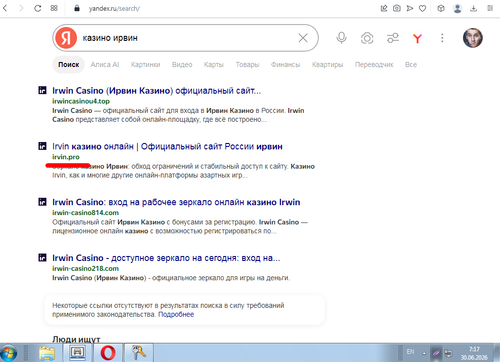
Task: Clear the search query with X
Action: point(303,38)
